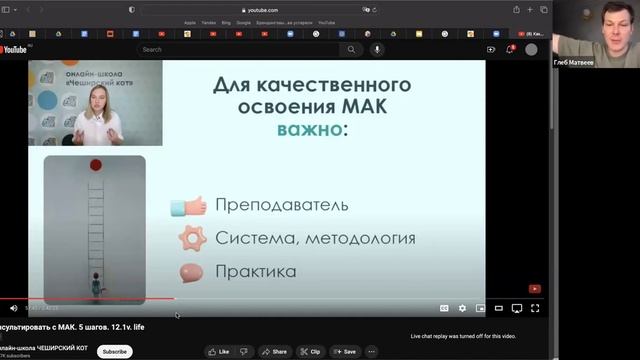Show Safari tab overview
This screenshot has height=360, width=640.
pos(544,9)
